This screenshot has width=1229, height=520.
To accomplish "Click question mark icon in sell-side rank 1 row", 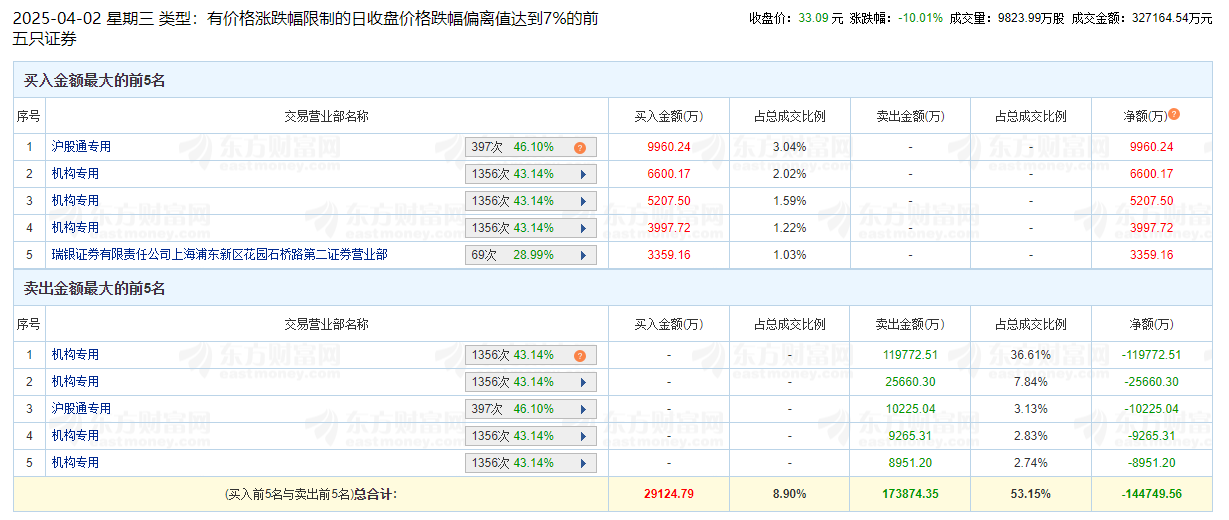I will tap(580, 356).
